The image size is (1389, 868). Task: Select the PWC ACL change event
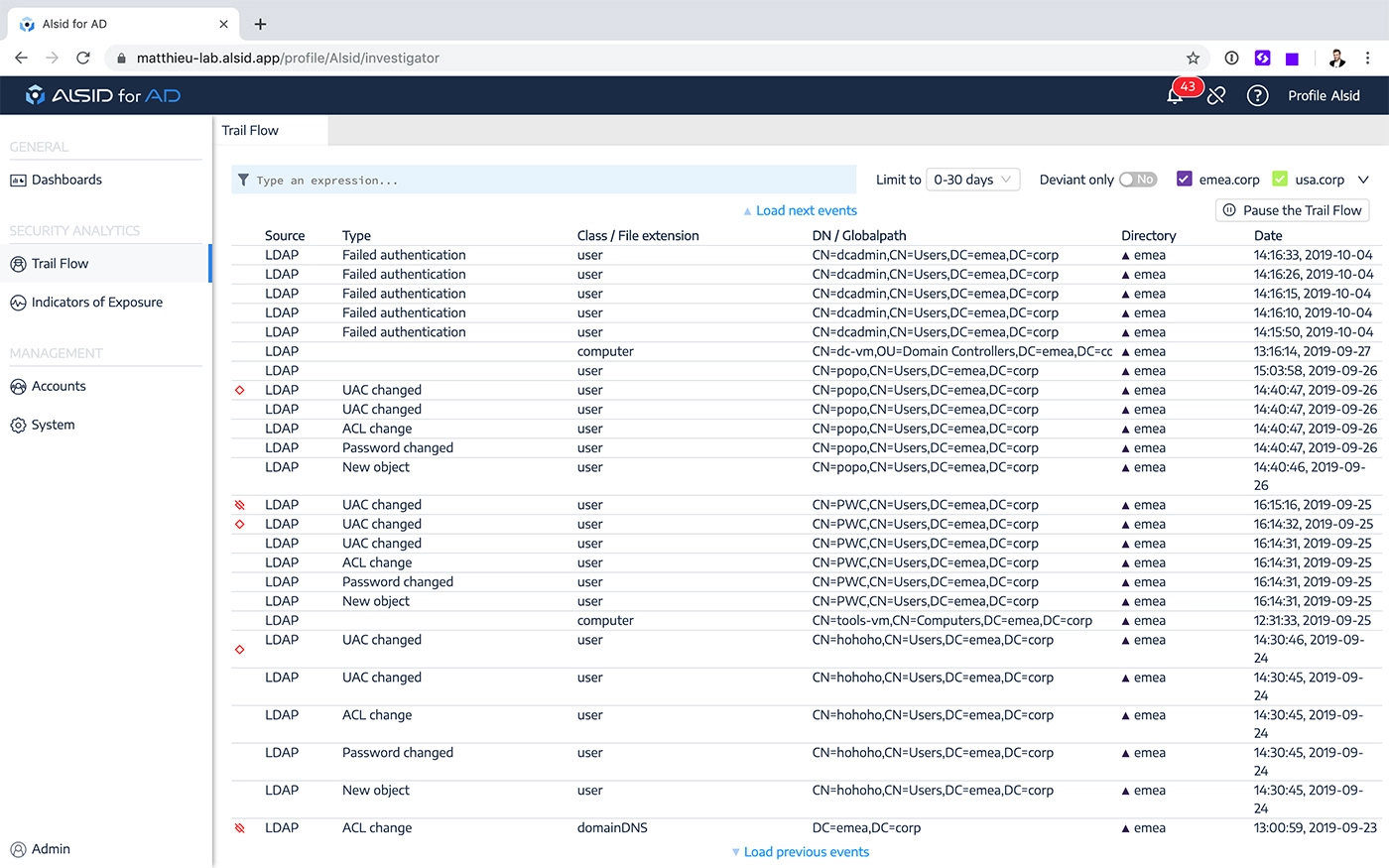(x=806, y=562)
